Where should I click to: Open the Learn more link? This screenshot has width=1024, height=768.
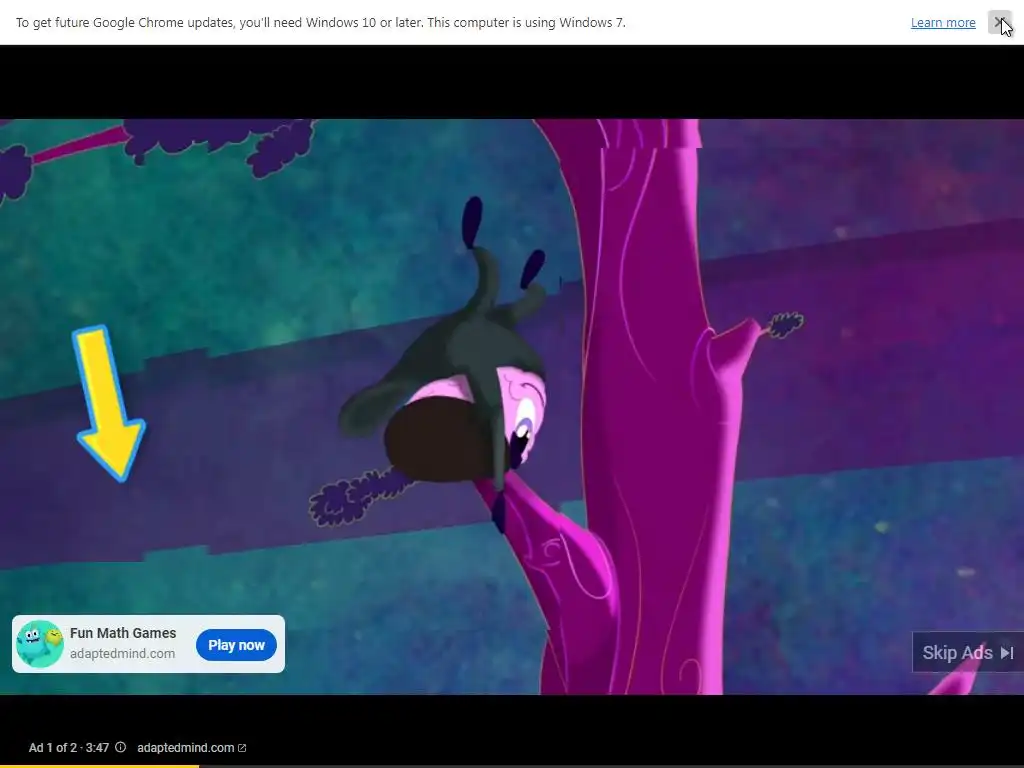click(x=943, y=23)
